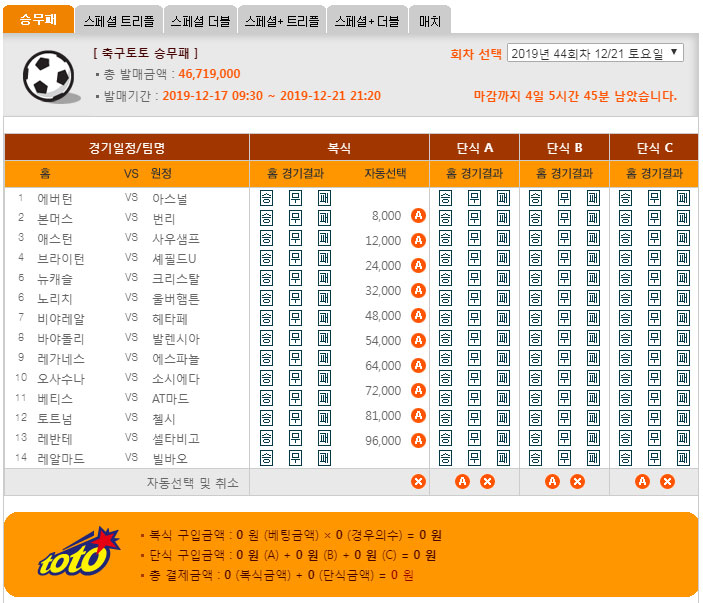Select the 매치 tab
The image size is (703, 603).
tap(430, 21)
